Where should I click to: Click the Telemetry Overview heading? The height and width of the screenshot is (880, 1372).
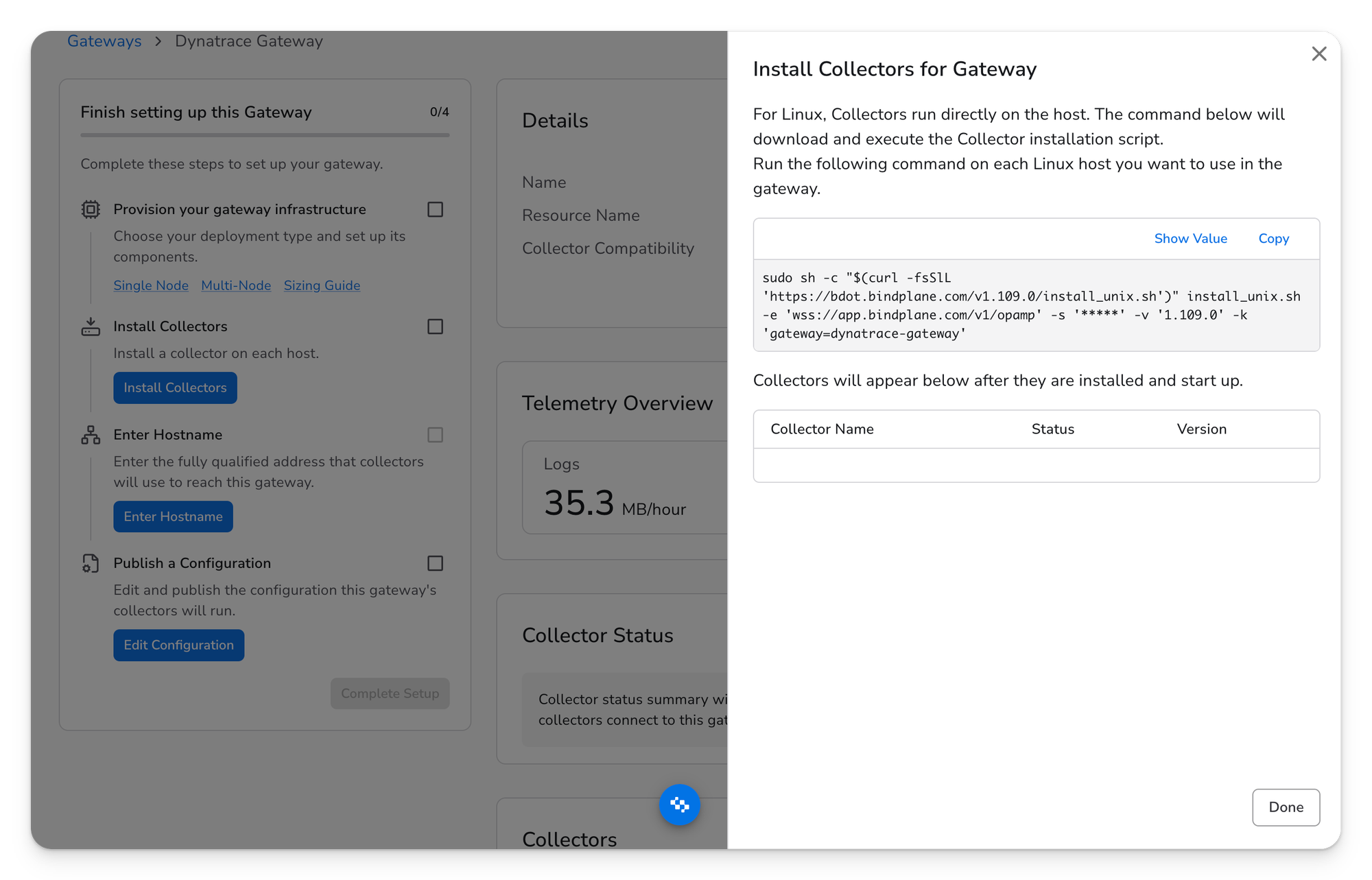(617, 403)
